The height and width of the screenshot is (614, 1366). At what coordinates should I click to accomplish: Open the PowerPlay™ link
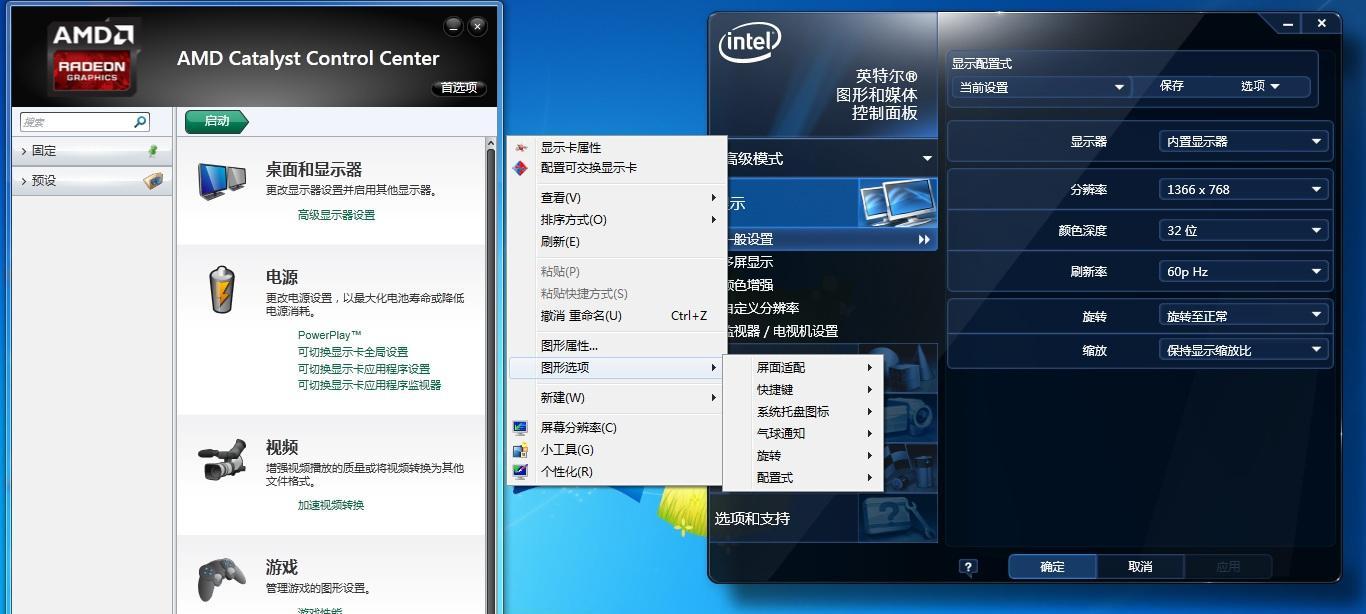coord(330,335)
